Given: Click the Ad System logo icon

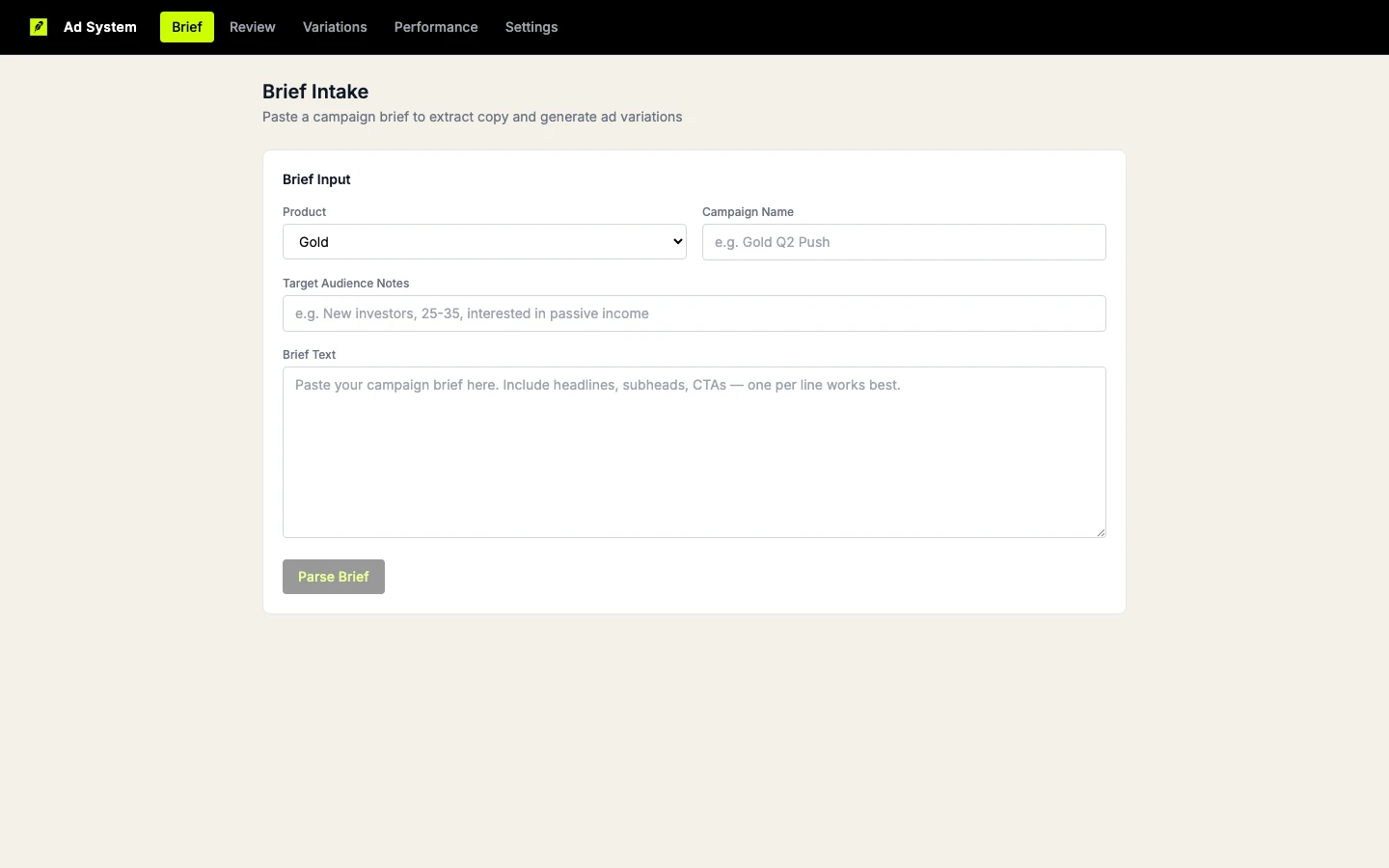Looking at the screenshot, I should click(39, 27).
